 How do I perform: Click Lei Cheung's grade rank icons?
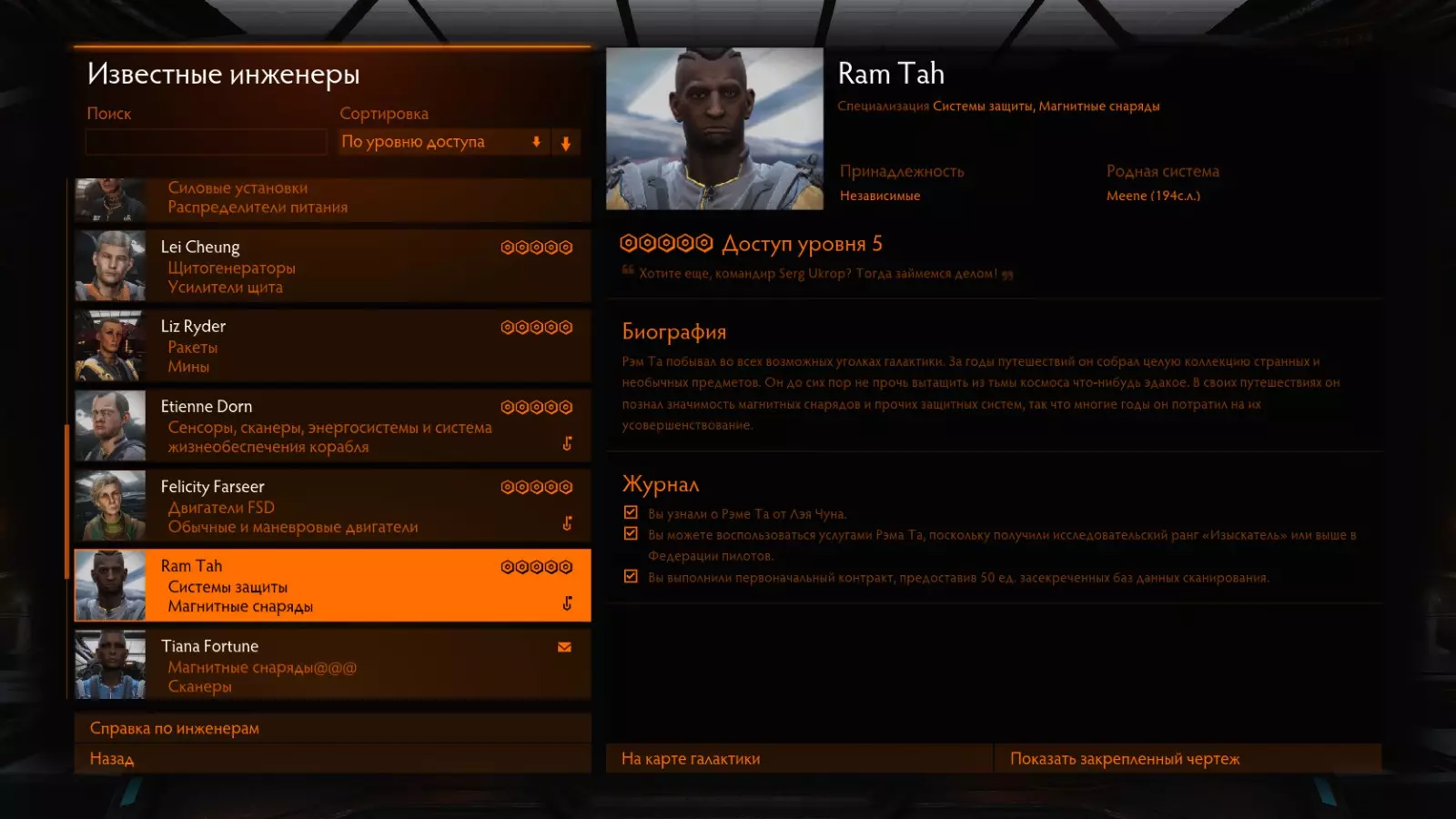(x=537, y=248)
